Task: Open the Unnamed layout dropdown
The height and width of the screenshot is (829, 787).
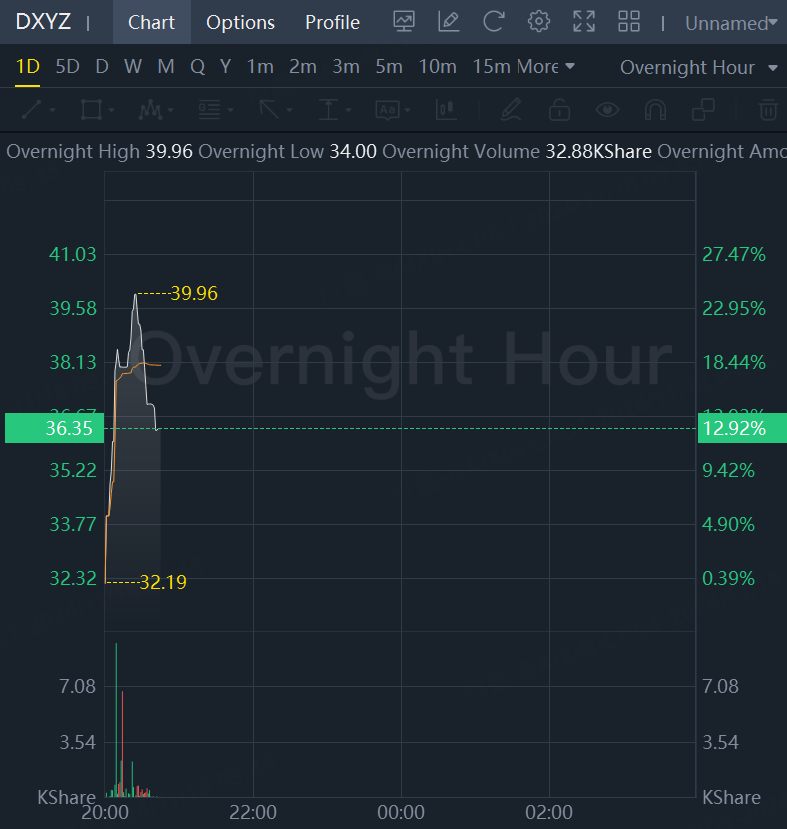Action: tap(731, 23)
